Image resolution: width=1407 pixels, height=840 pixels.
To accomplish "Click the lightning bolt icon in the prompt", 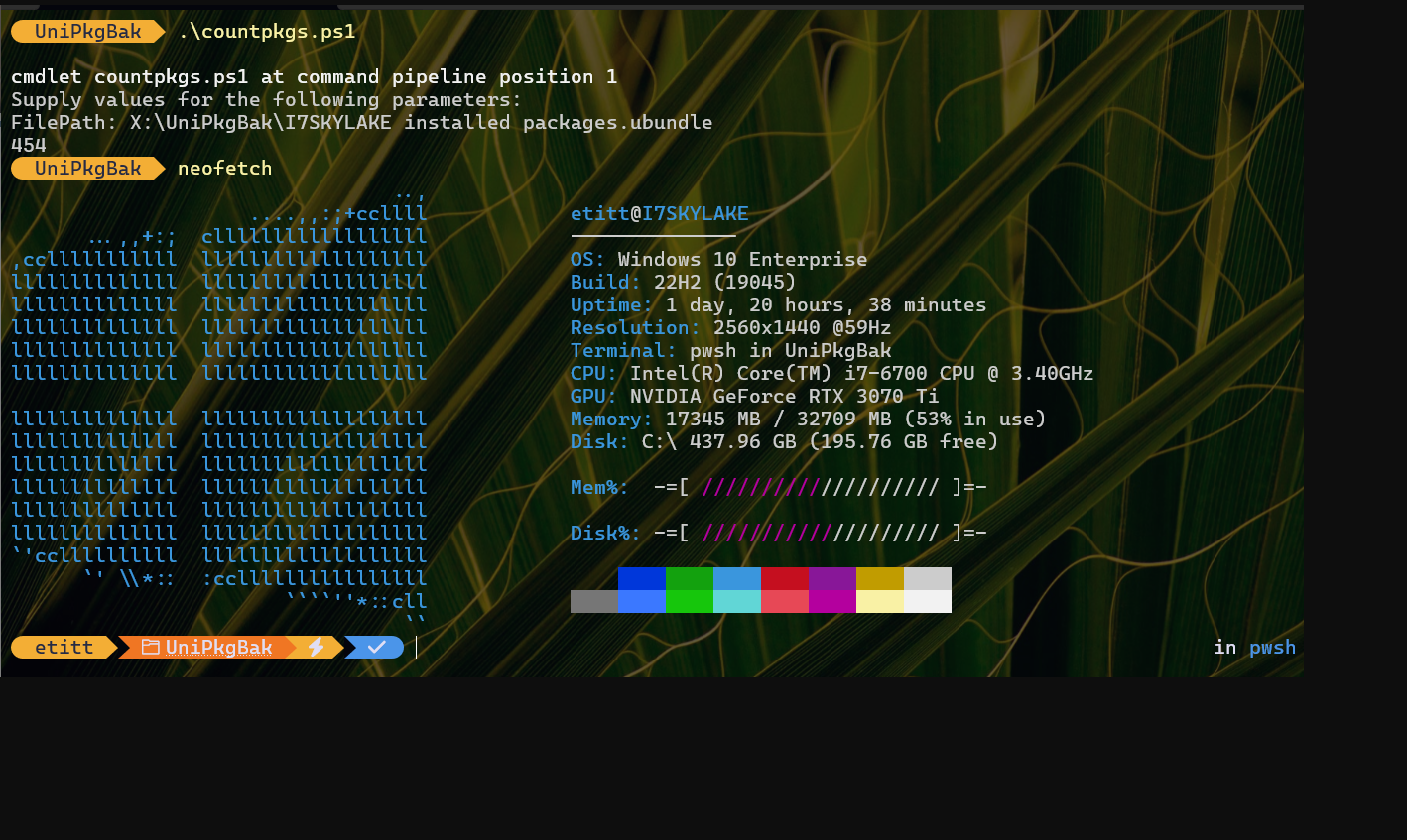I will [316, 648].
